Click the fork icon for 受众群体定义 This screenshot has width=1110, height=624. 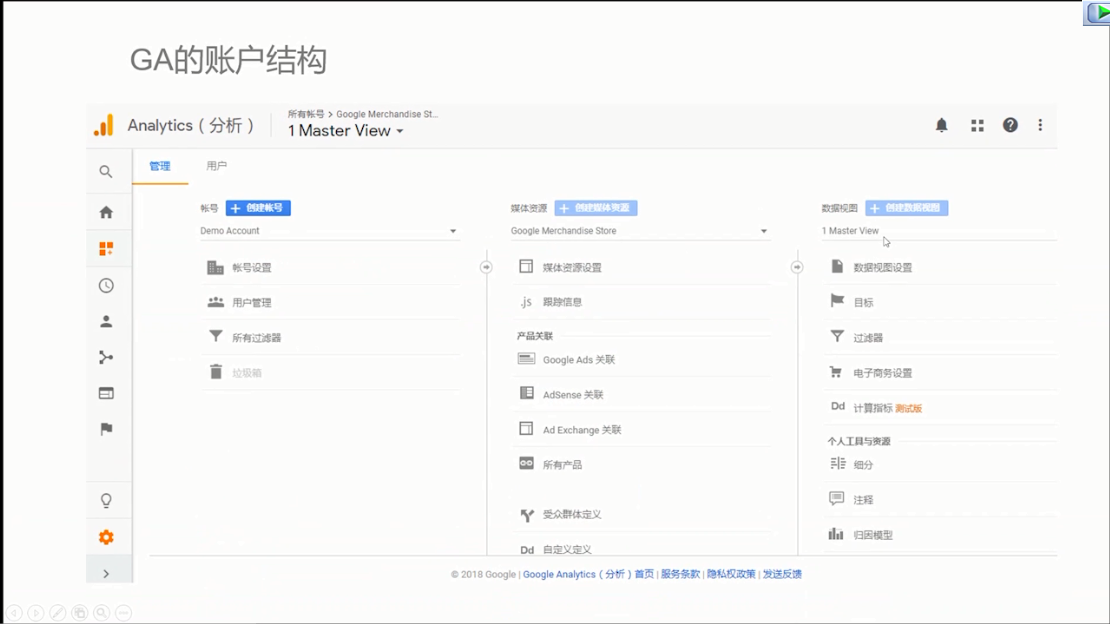pyautogui.click(x=527, y=515)
